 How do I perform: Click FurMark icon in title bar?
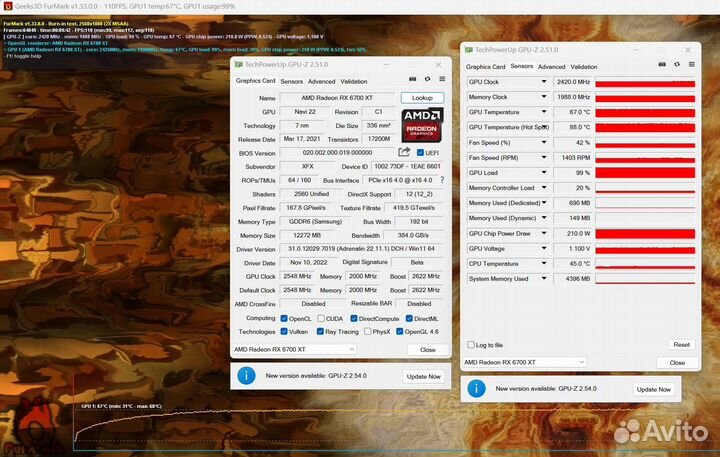(x=8, y=6)
